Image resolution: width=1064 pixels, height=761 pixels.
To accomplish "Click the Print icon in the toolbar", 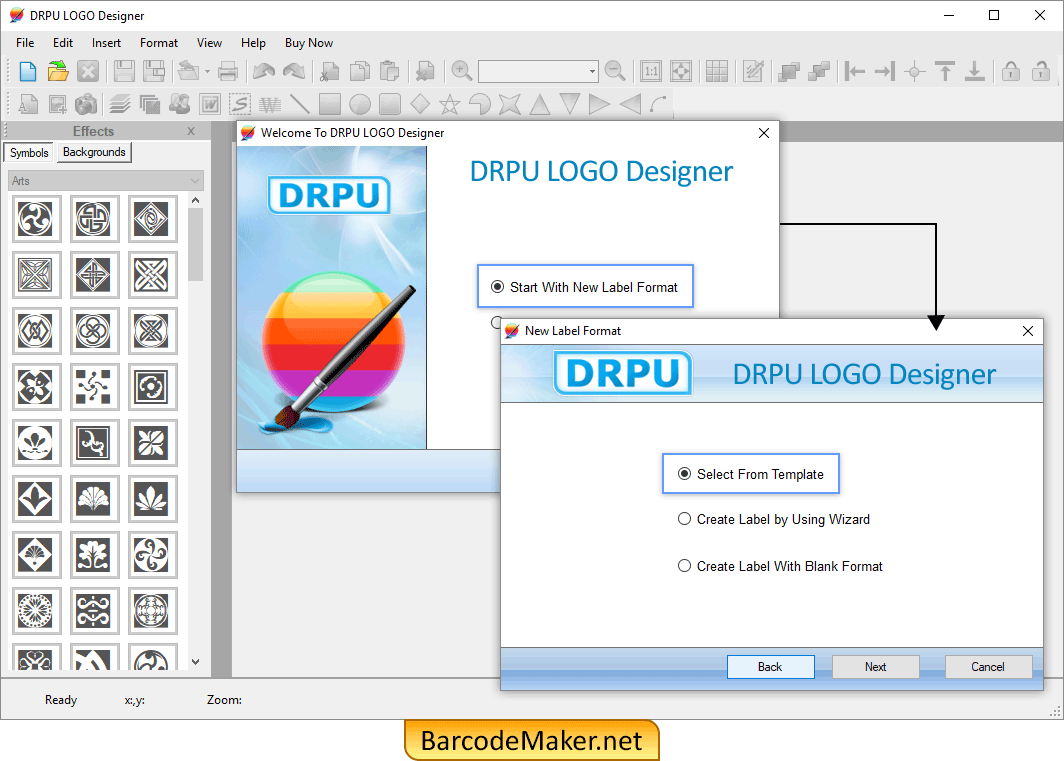I will (228, 71).
